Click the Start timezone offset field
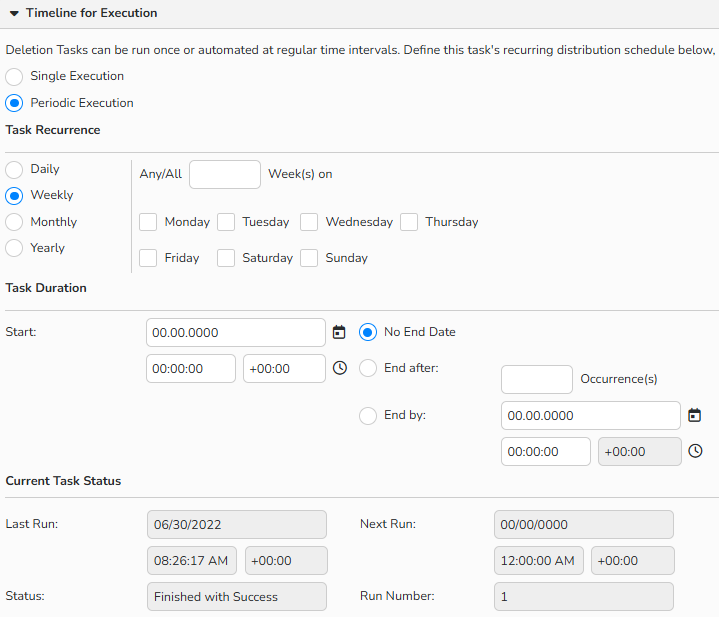The image size is (719, 617). [284, 369]
